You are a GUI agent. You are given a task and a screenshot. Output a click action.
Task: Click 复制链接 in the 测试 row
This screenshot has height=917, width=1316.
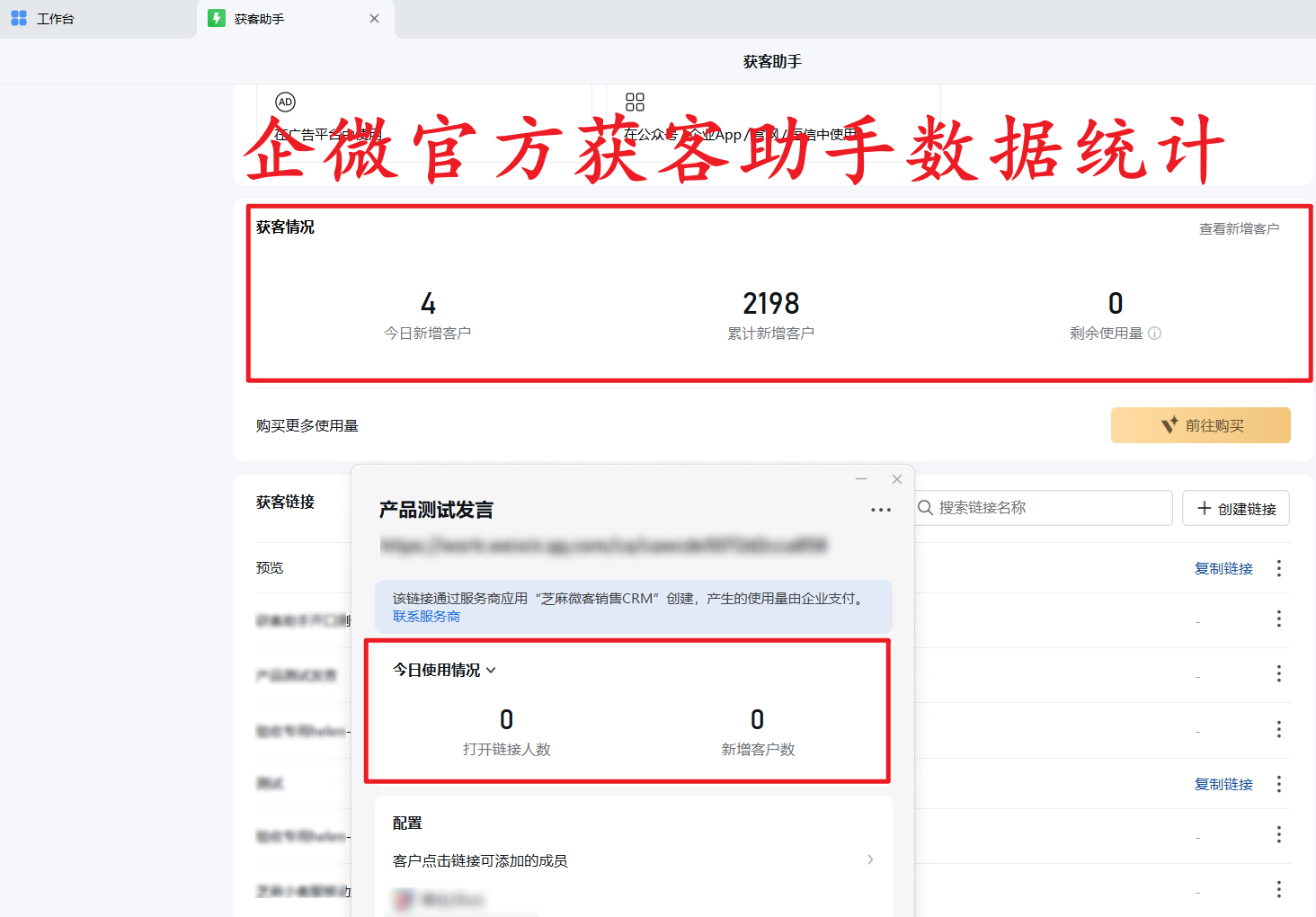1223,784
